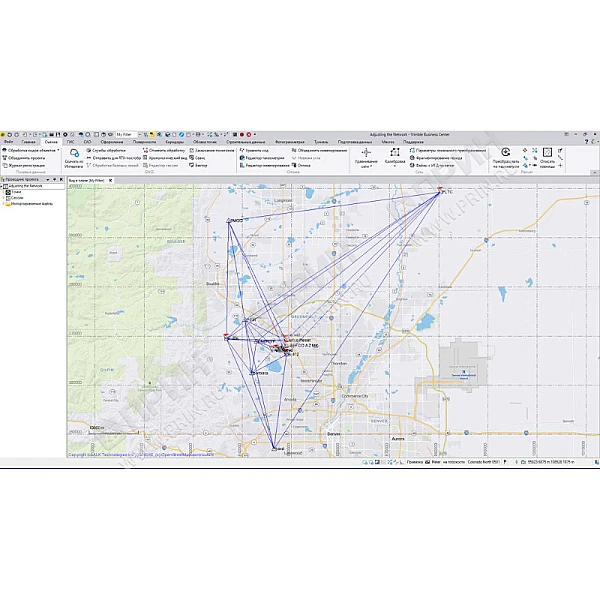
Task: Click Объединить проекты button
Action: point(24,157)
